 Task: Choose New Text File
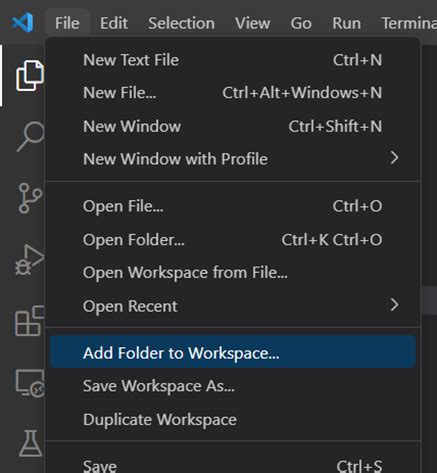click(233, 60)
